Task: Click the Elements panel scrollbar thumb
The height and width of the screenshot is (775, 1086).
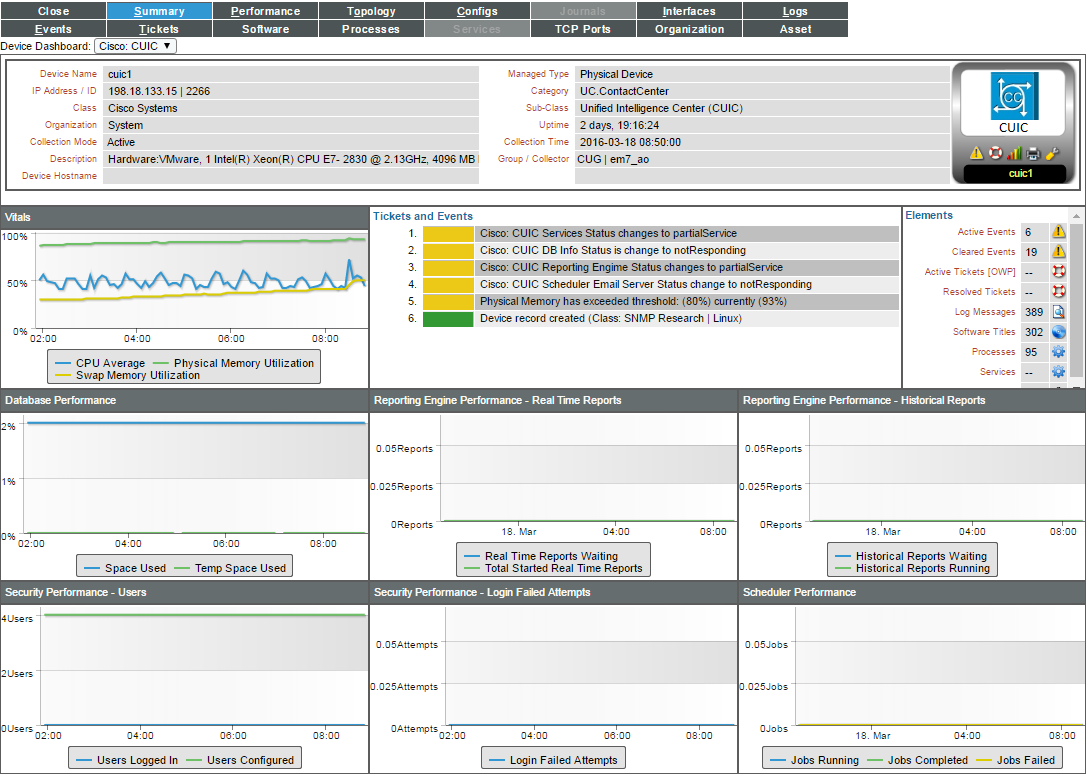Action: tap(1076, 300)
